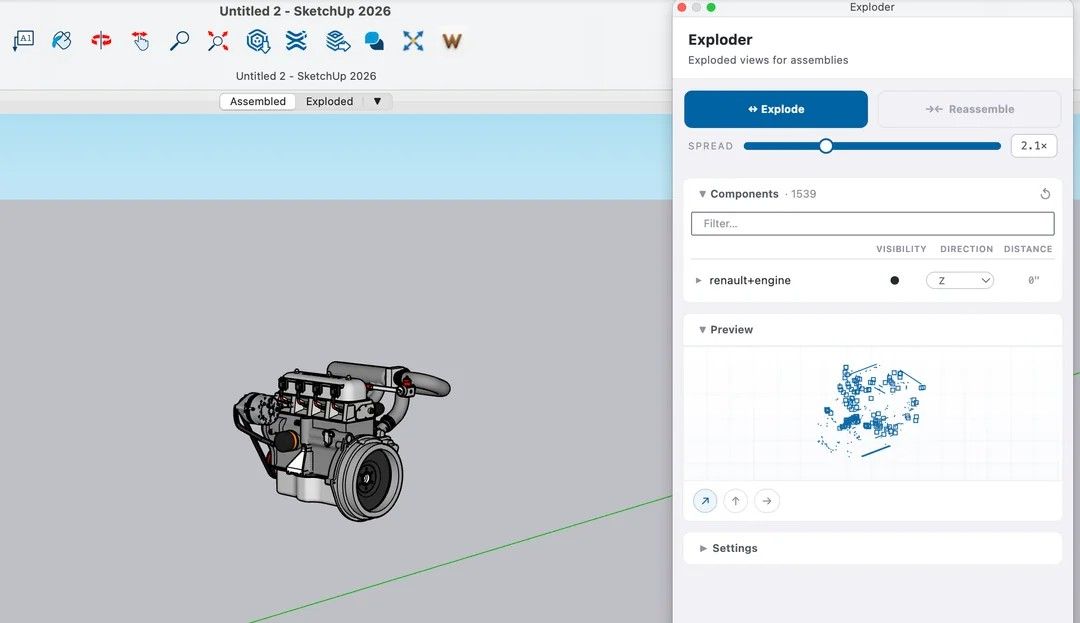Click the stacked layers export icon

pyautogui.click(x=338, y=41)
